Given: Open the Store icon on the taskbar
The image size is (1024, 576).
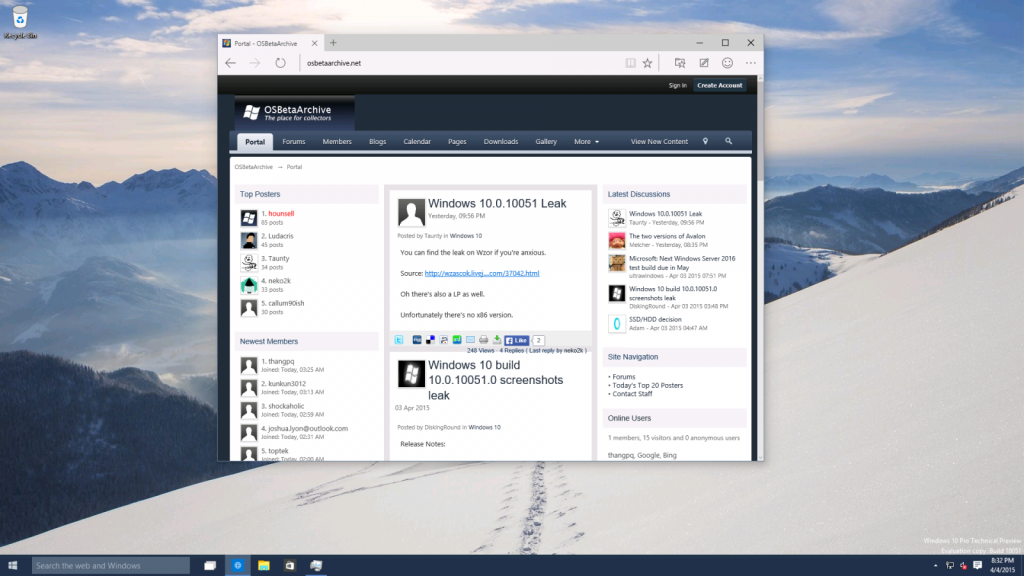Looking at the screenshot, I should click(x=290, y=566).
